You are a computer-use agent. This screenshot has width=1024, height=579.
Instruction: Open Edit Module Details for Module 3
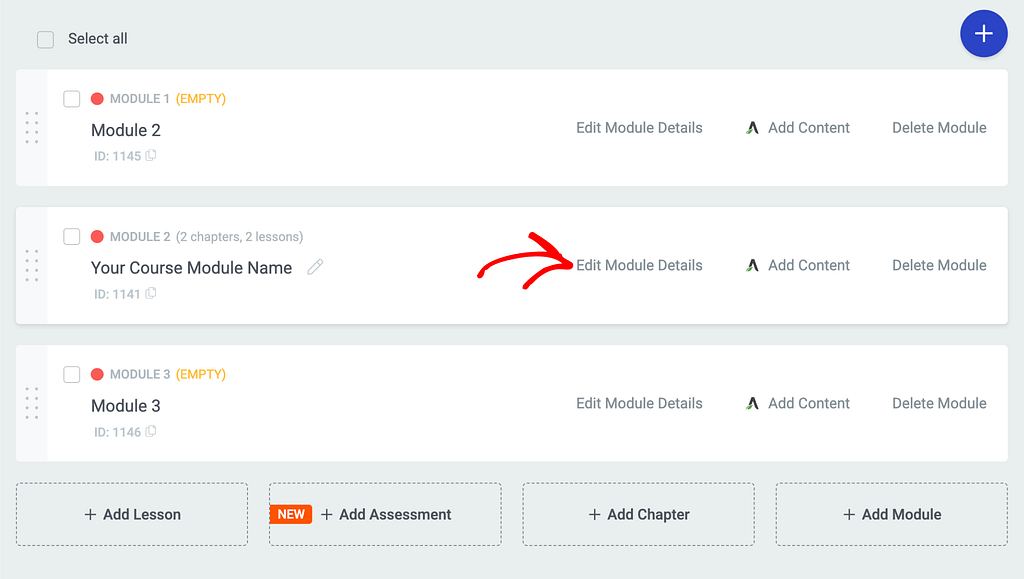tap(639, 404)
